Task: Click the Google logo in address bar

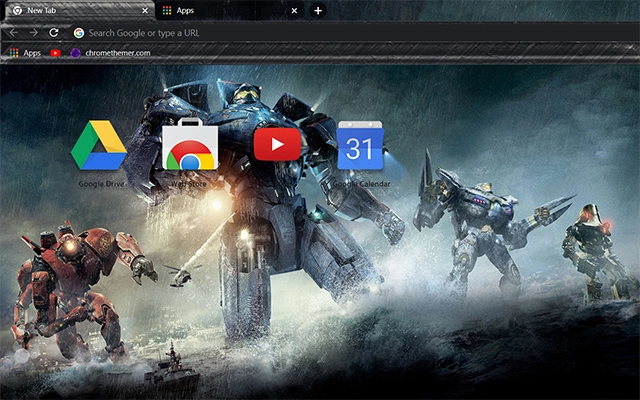Action: tap(79, 33)
